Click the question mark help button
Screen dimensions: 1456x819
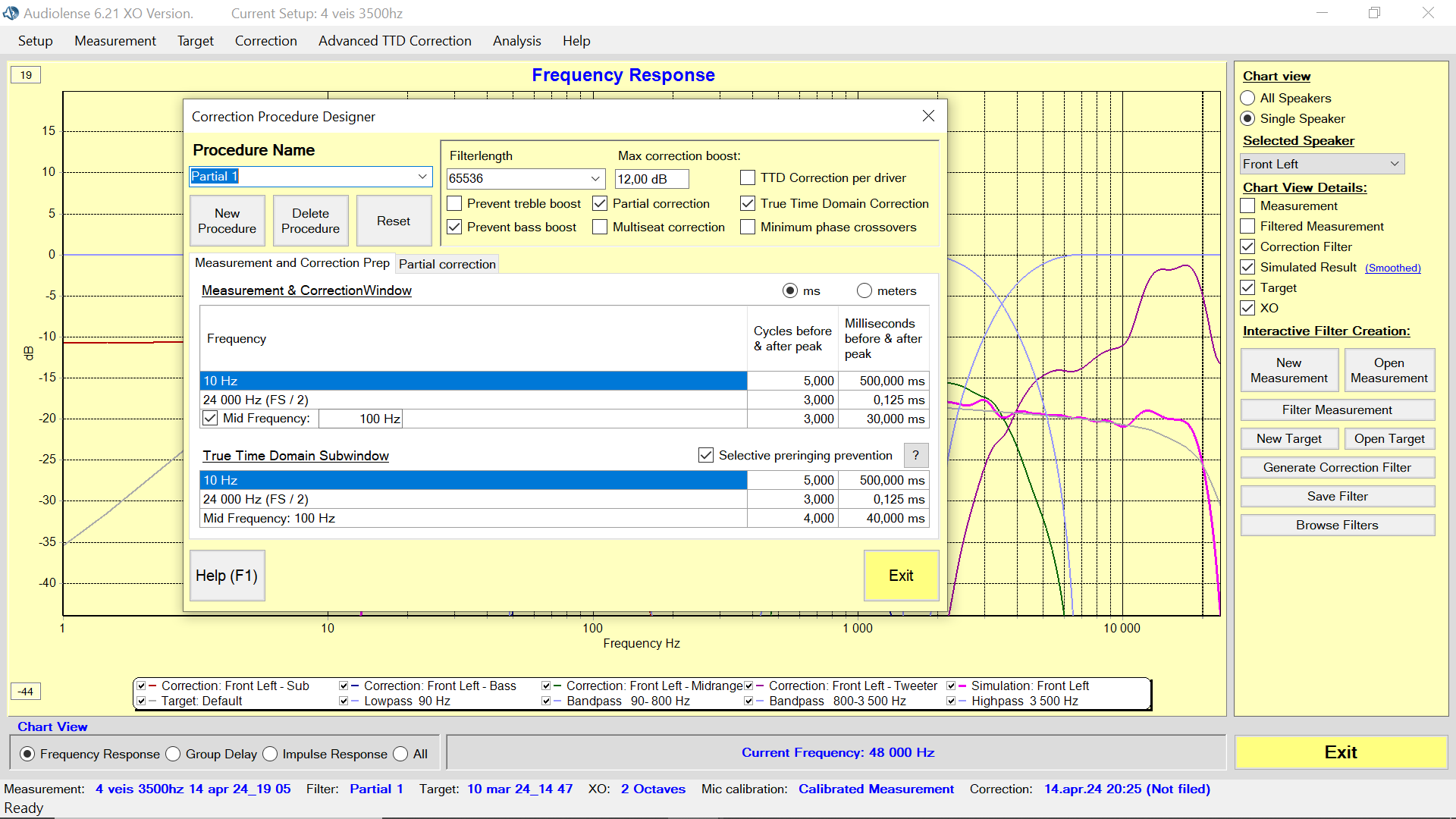915,455
